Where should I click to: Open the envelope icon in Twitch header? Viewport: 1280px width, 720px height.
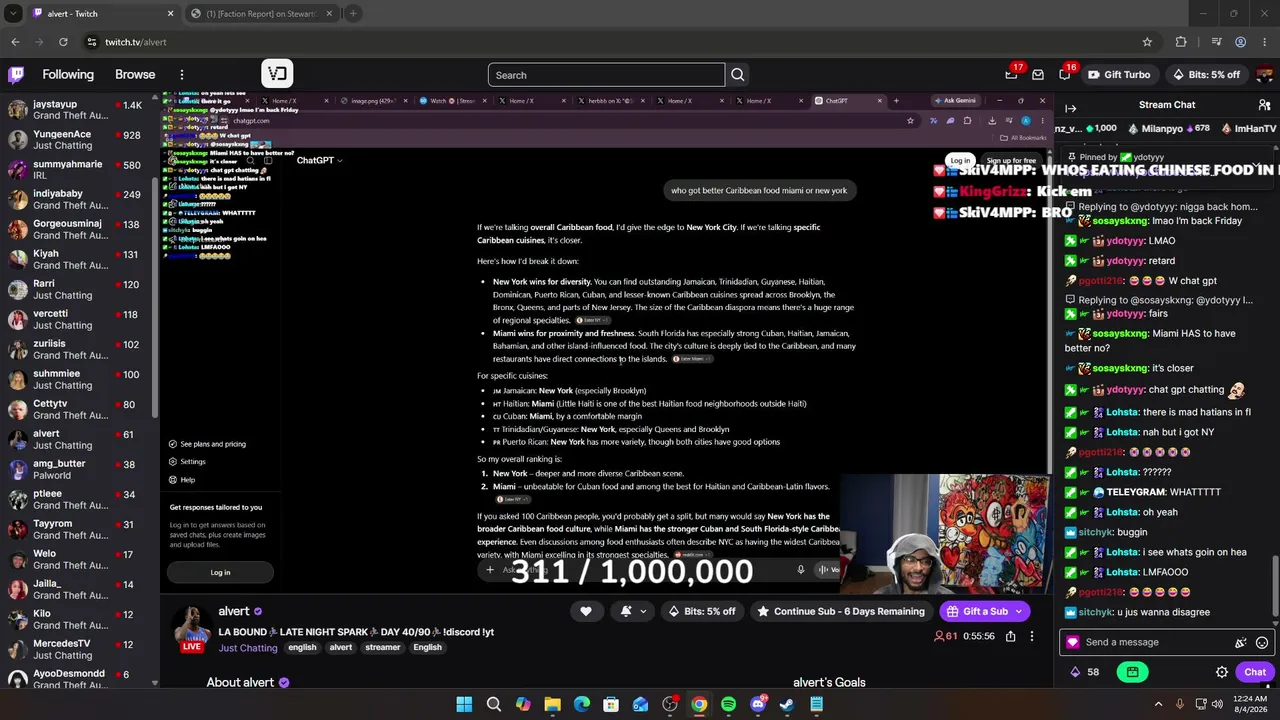pyautogui.click(x=1038, y=75)
